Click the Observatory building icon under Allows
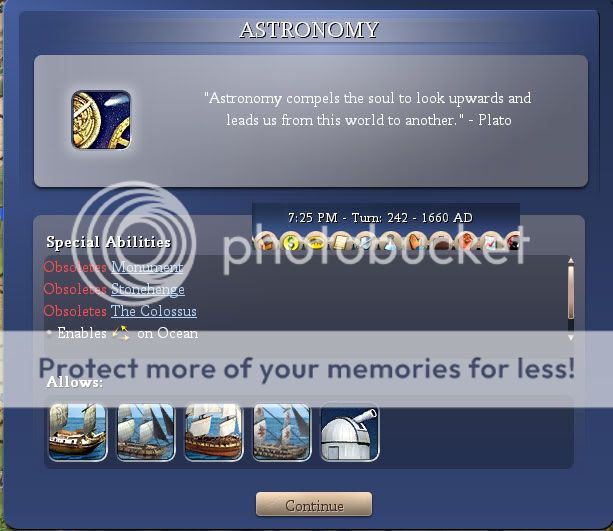Screen dimensions: 613x531 tap(350, 432)
